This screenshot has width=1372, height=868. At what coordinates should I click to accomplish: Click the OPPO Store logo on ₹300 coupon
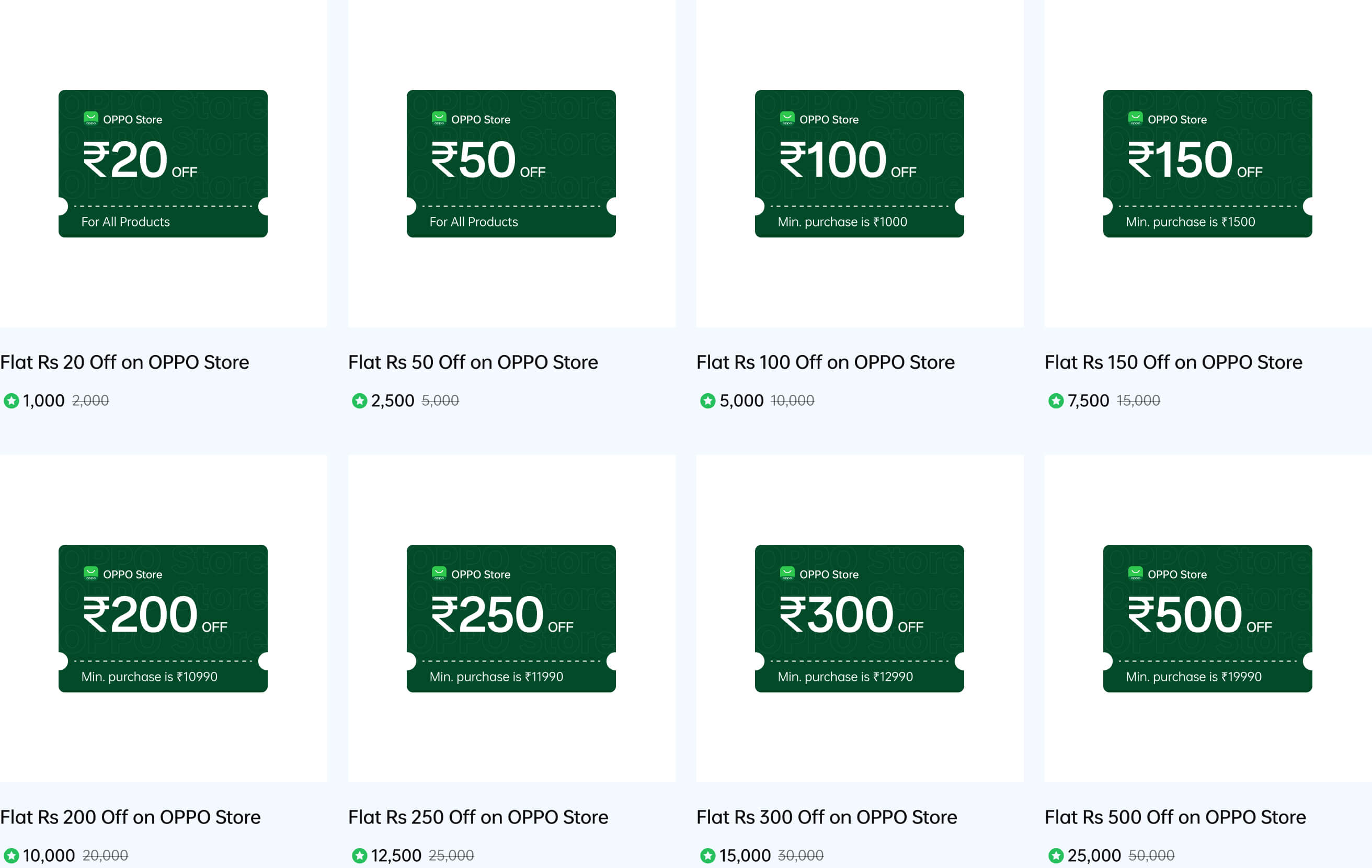point(787,573)
